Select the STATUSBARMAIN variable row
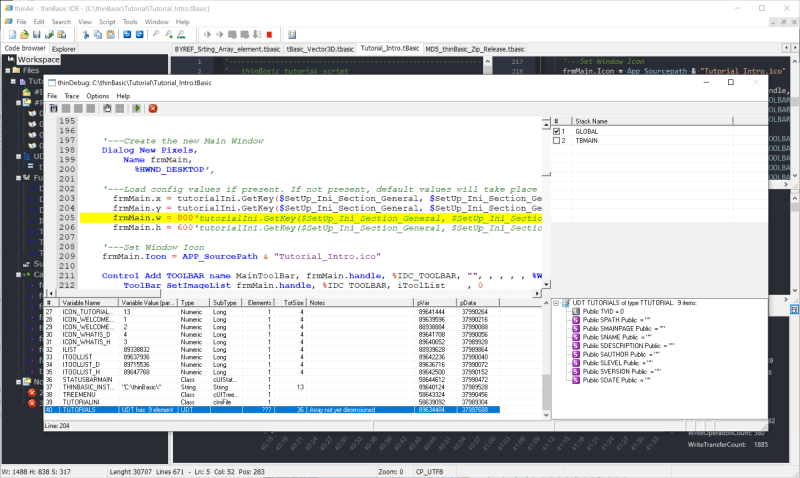 click(x=272, y=380)
